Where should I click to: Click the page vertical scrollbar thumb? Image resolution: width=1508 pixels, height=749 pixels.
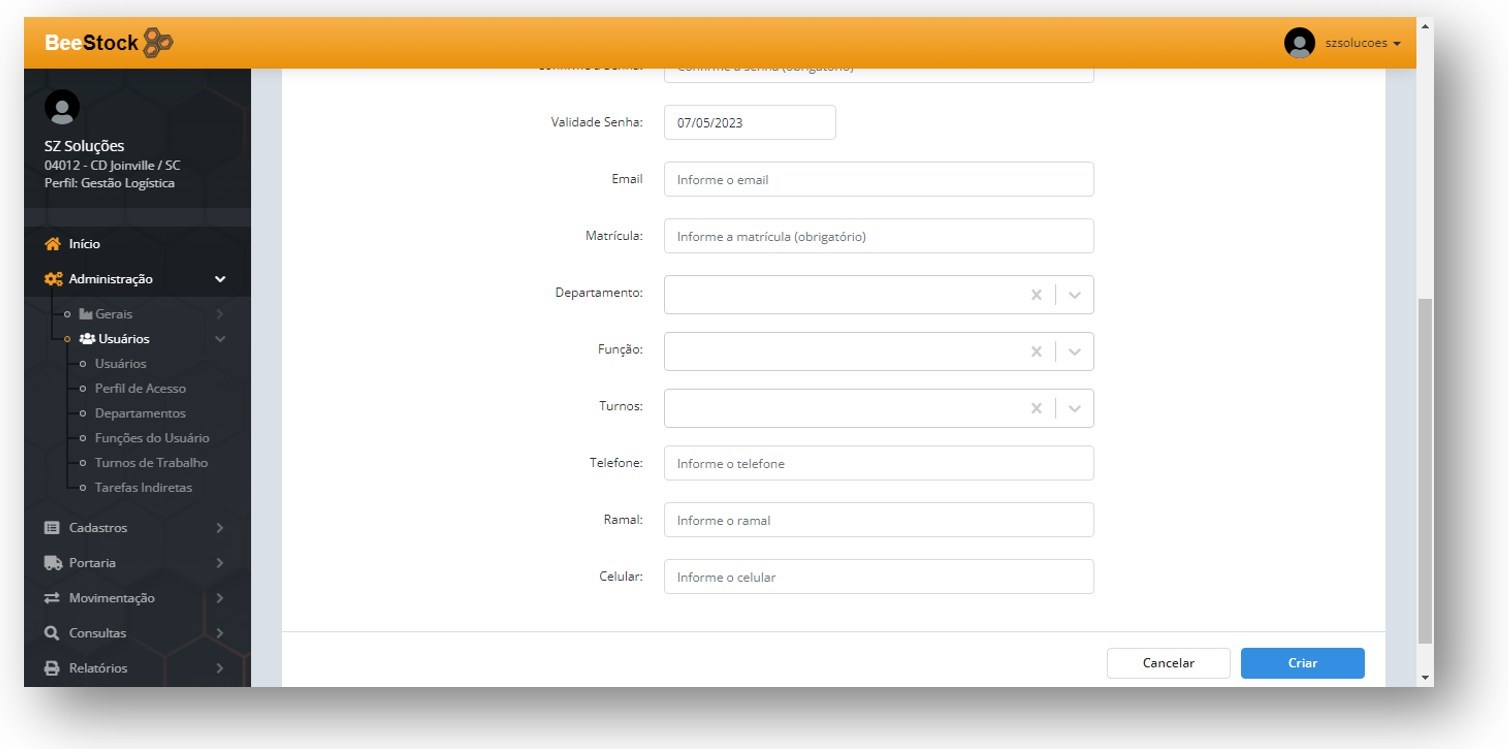(x=1425, y=470)
